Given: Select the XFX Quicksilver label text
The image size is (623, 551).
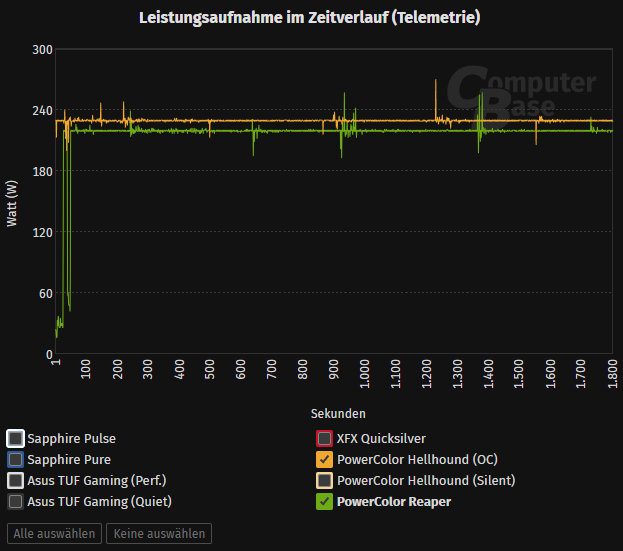Looking at the screenshot, I should pyautogui.click(x=381, y=439).
